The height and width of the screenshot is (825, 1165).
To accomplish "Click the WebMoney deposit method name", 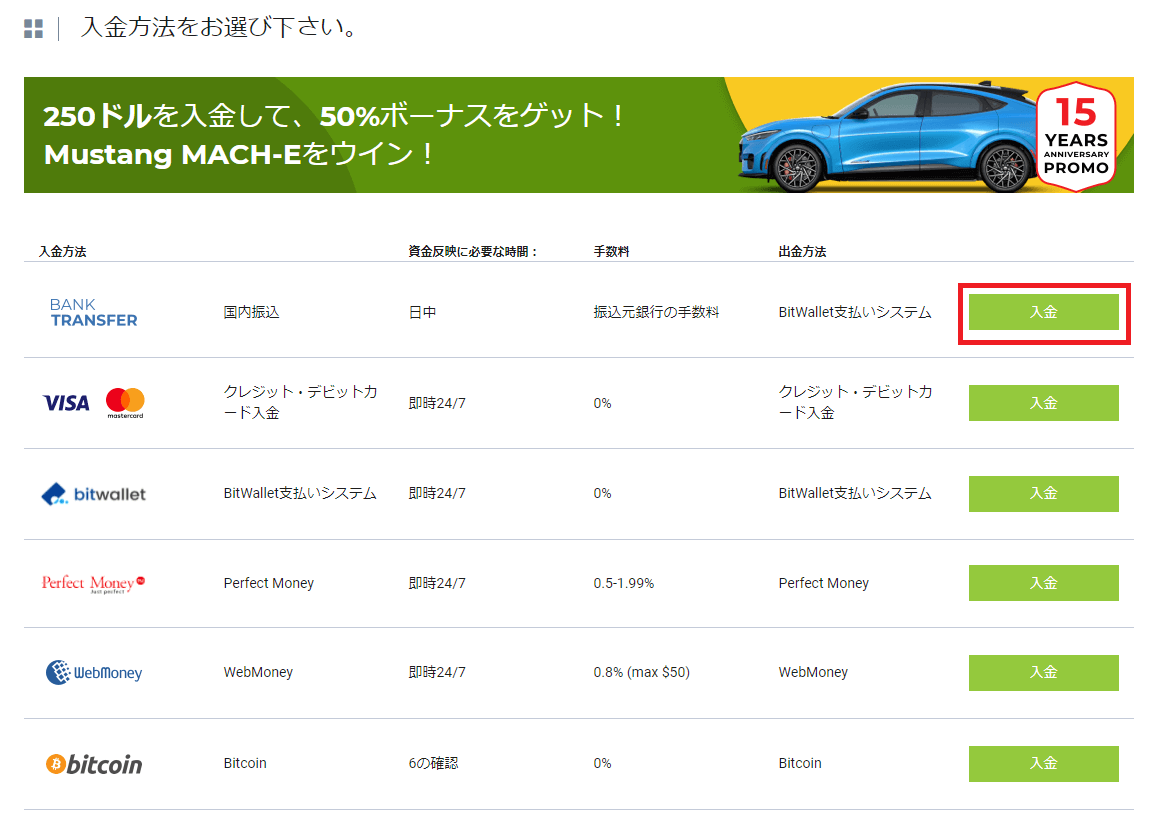I will 258,673.
